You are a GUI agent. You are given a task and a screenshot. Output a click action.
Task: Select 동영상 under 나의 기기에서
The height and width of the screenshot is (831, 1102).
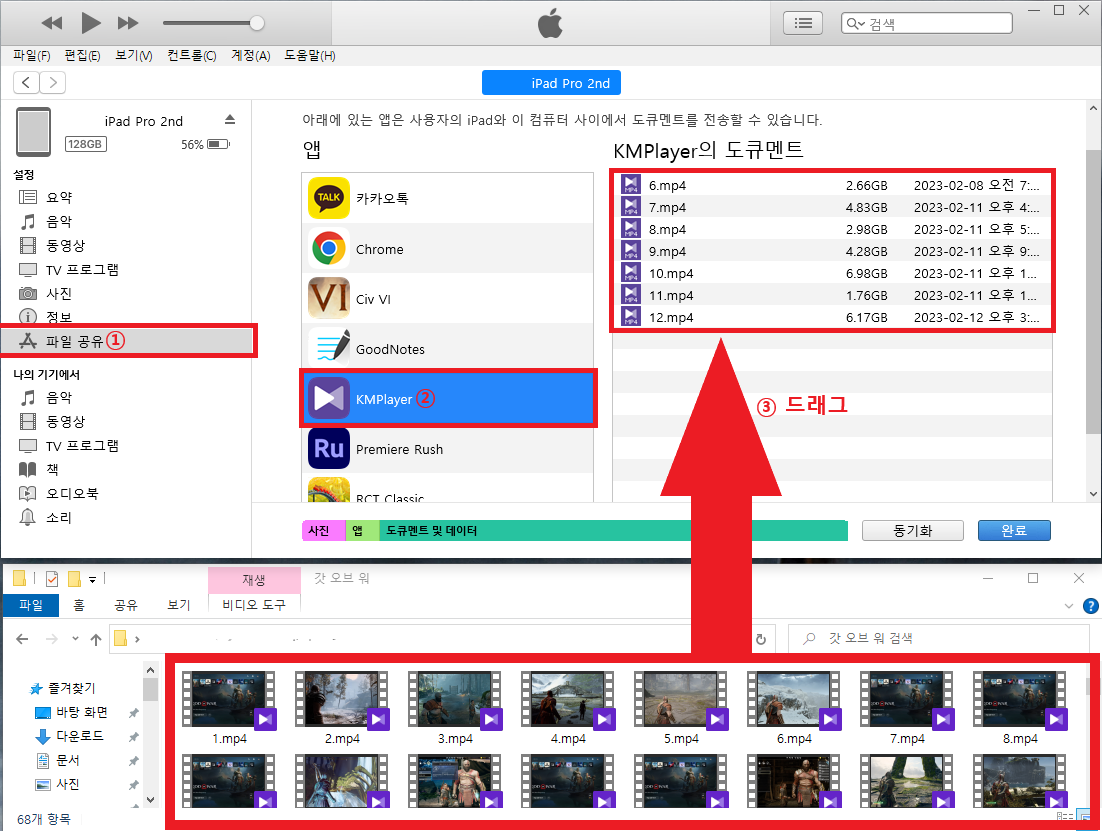pyautogui.click(x=65, y=421)
